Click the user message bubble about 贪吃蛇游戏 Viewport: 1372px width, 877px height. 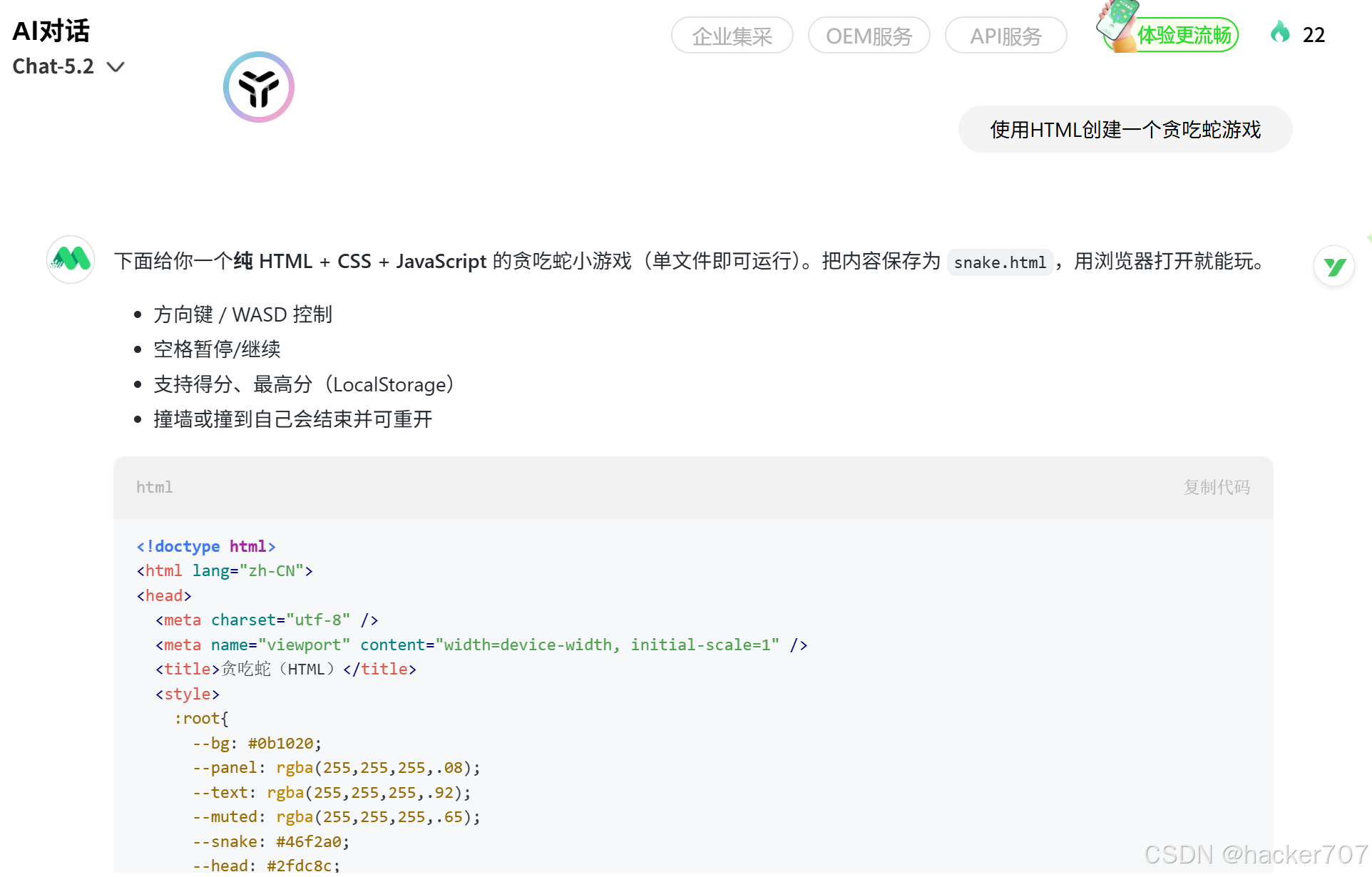tap(1125, 130)
